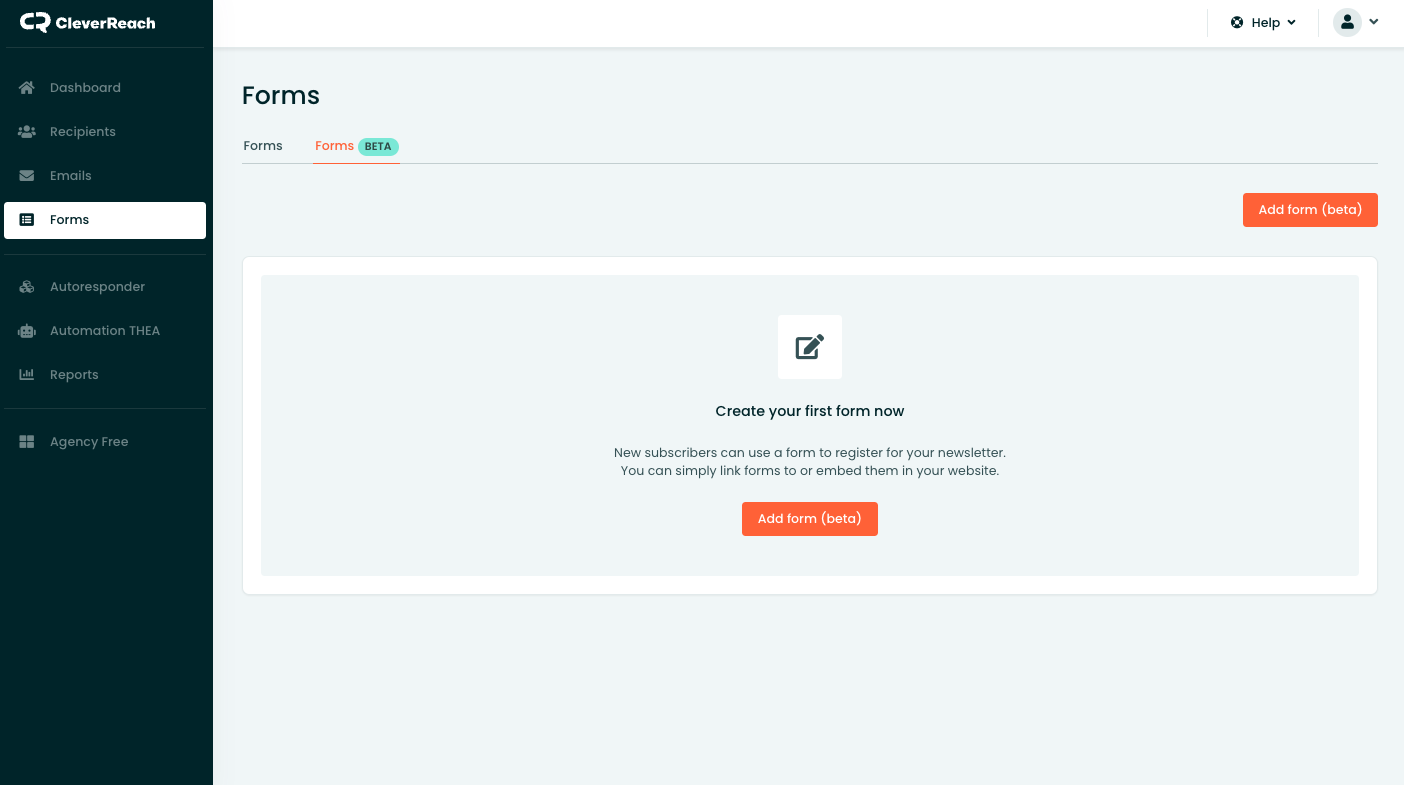Click the Help lifebuoy icon
This screenshot has height=785, width=1404.
[x=1237, y=22]
